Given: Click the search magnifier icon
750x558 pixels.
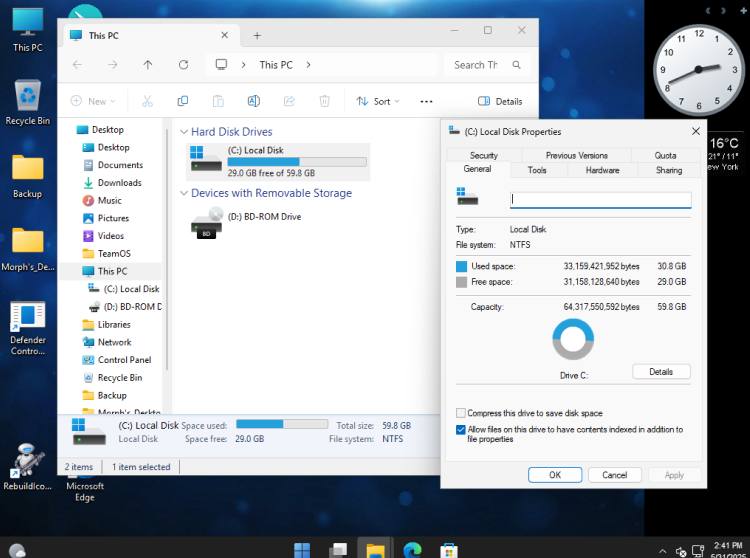Looking at the screenshot, I should 517,65.
